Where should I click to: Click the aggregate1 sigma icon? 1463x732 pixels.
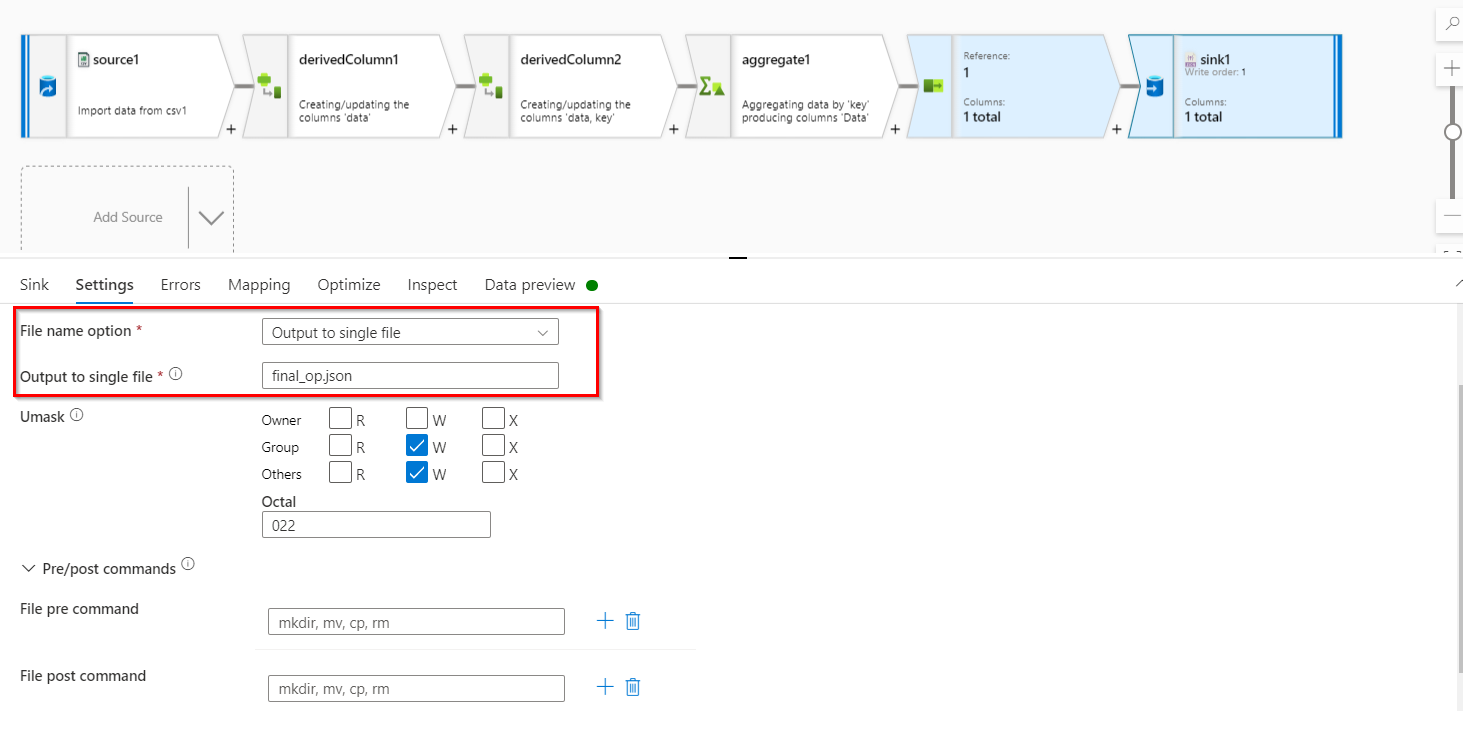click(711, 86)
